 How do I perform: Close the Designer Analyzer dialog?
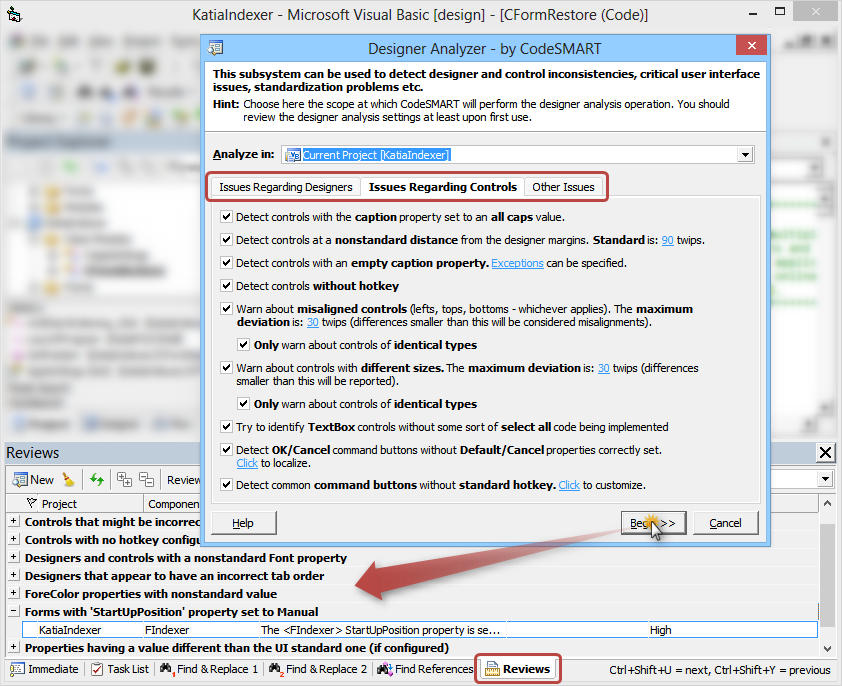click(751, 46)
